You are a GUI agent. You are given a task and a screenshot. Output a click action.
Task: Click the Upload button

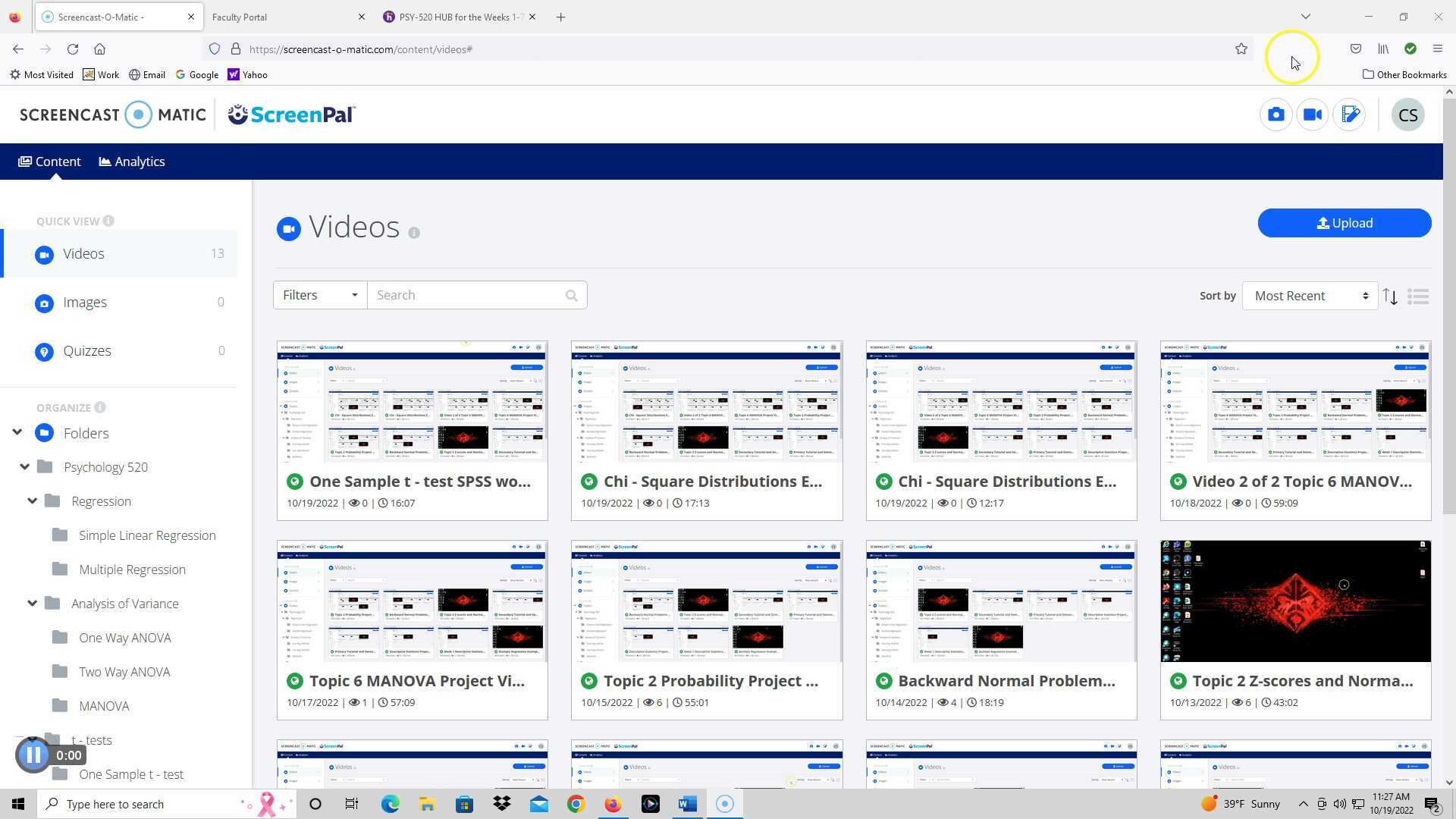point(1344,223)
